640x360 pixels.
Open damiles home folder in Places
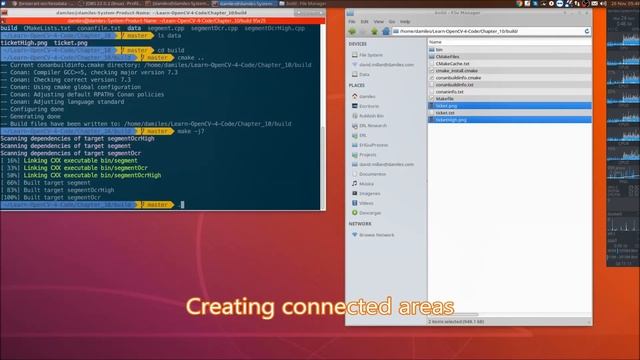tap(367, 96)
